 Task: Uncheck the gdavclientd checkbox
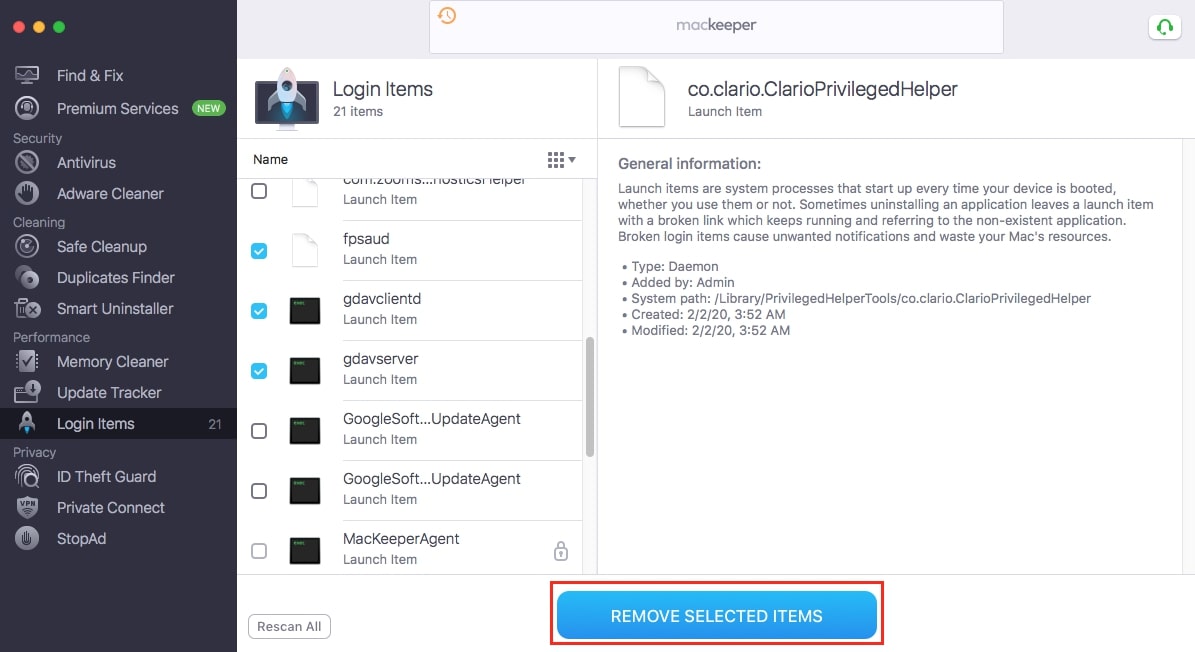pyautogui.click(x=259, y=311)
